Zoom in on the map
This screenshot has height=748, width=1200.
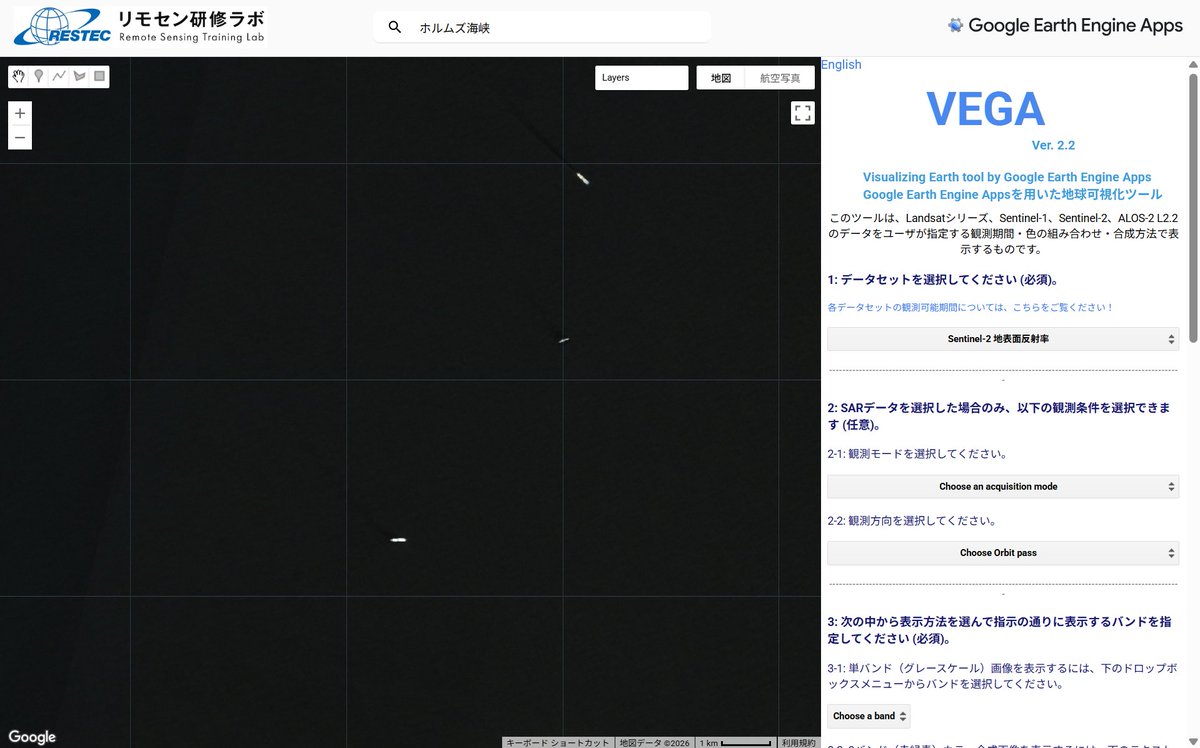coord(19,113)
